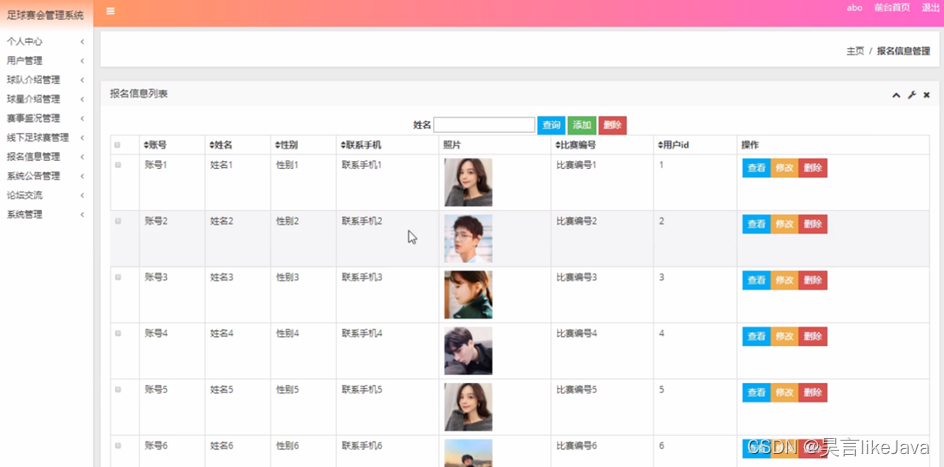Sort the table by 姓名 column

221,145
